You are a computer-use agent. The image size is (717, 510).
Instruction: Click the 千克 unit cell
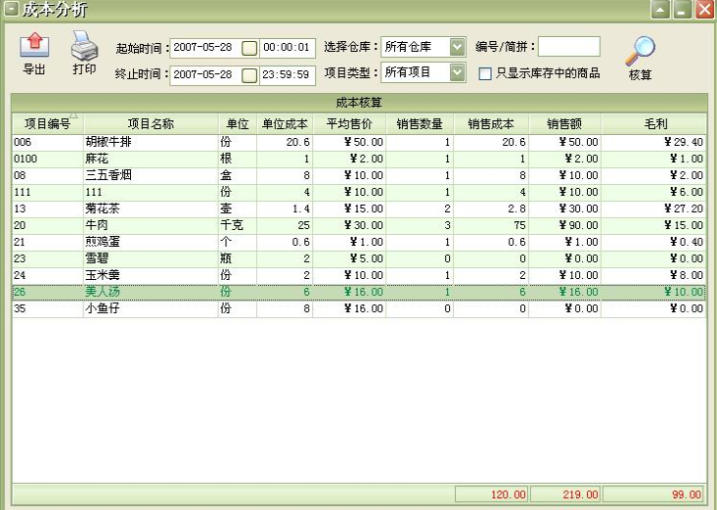[237, 225]
